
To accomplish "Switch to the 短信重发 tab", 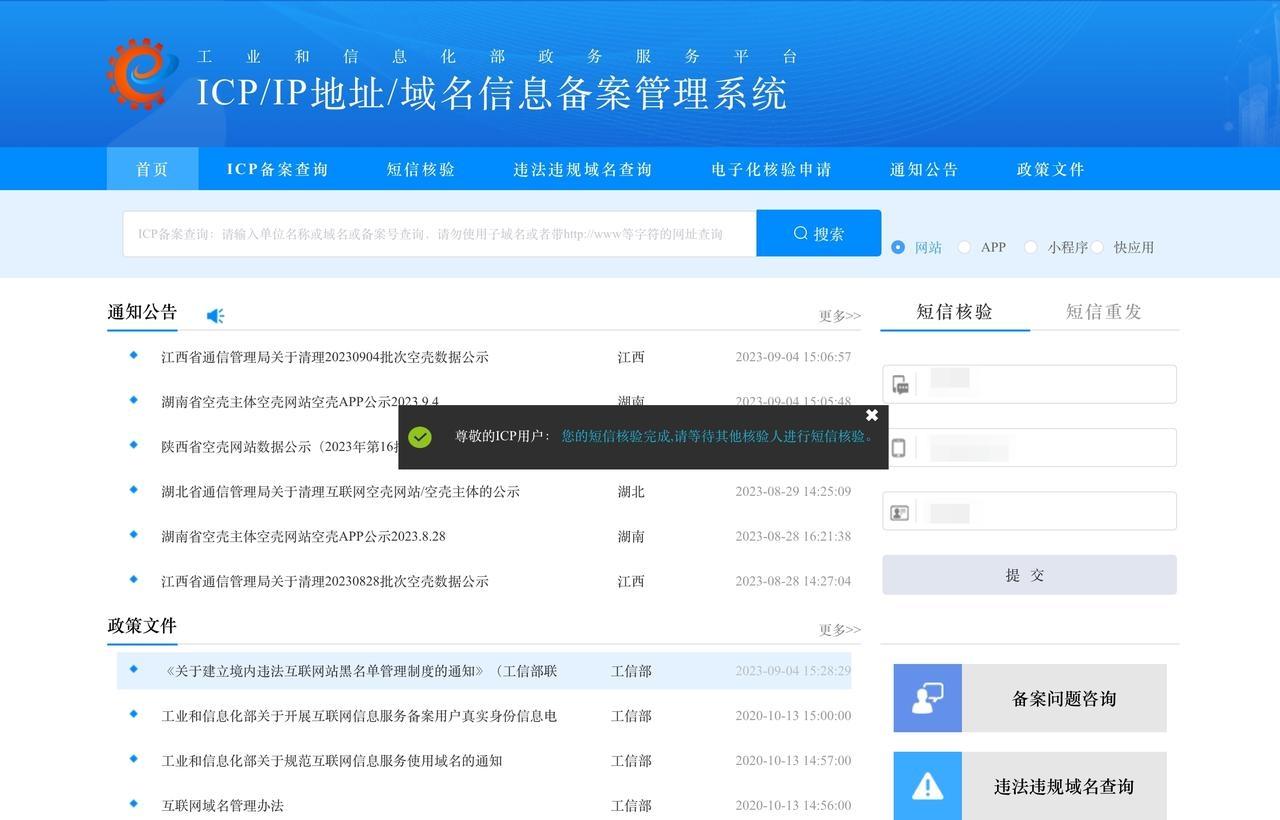I will coord(1103,311).
